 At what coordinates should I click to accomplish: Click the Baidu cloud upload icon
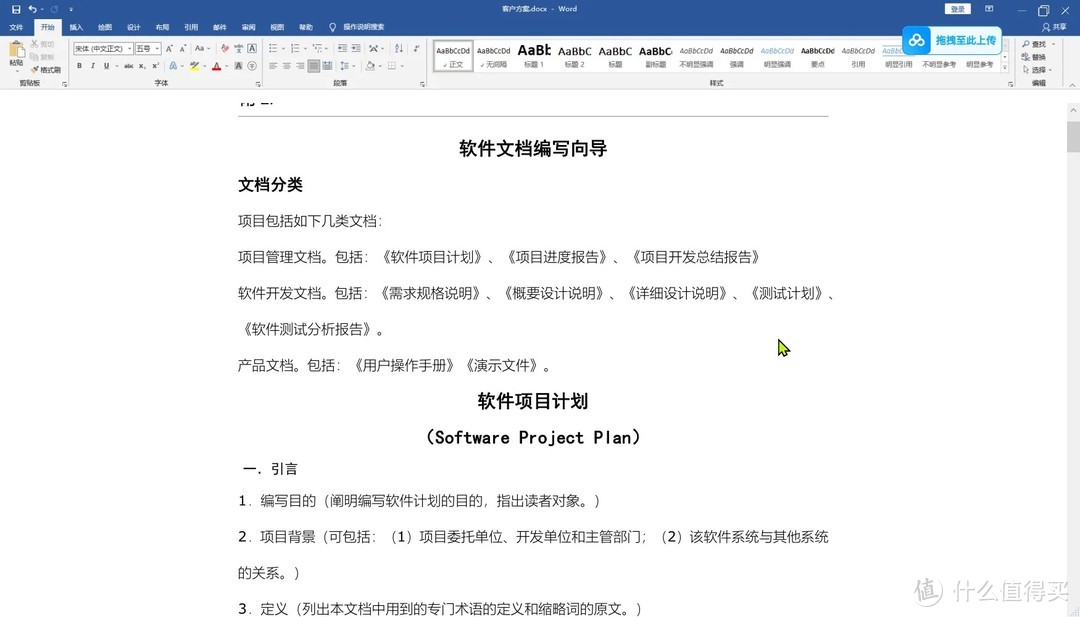pyautogui.click(x=916, y=41)
